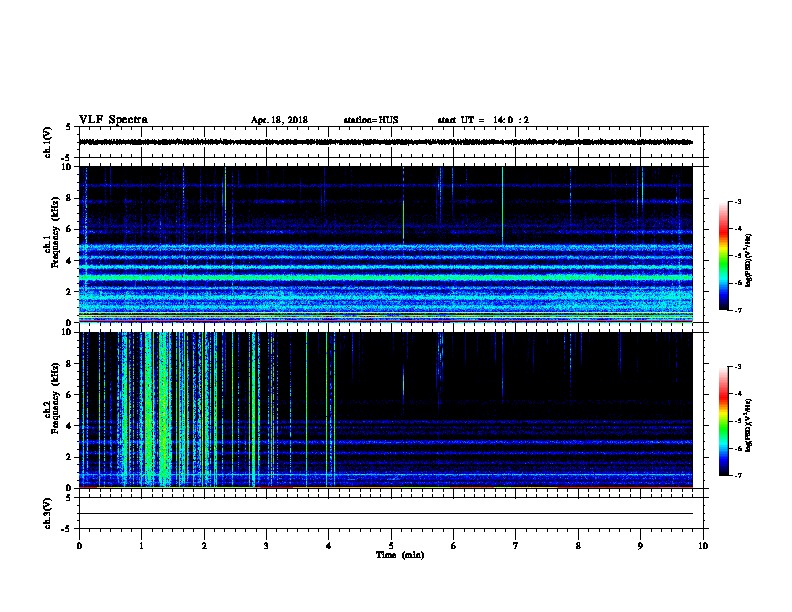
Task: Click the "ch.3(V)" axis label
Action: click(x=47, y=513)
